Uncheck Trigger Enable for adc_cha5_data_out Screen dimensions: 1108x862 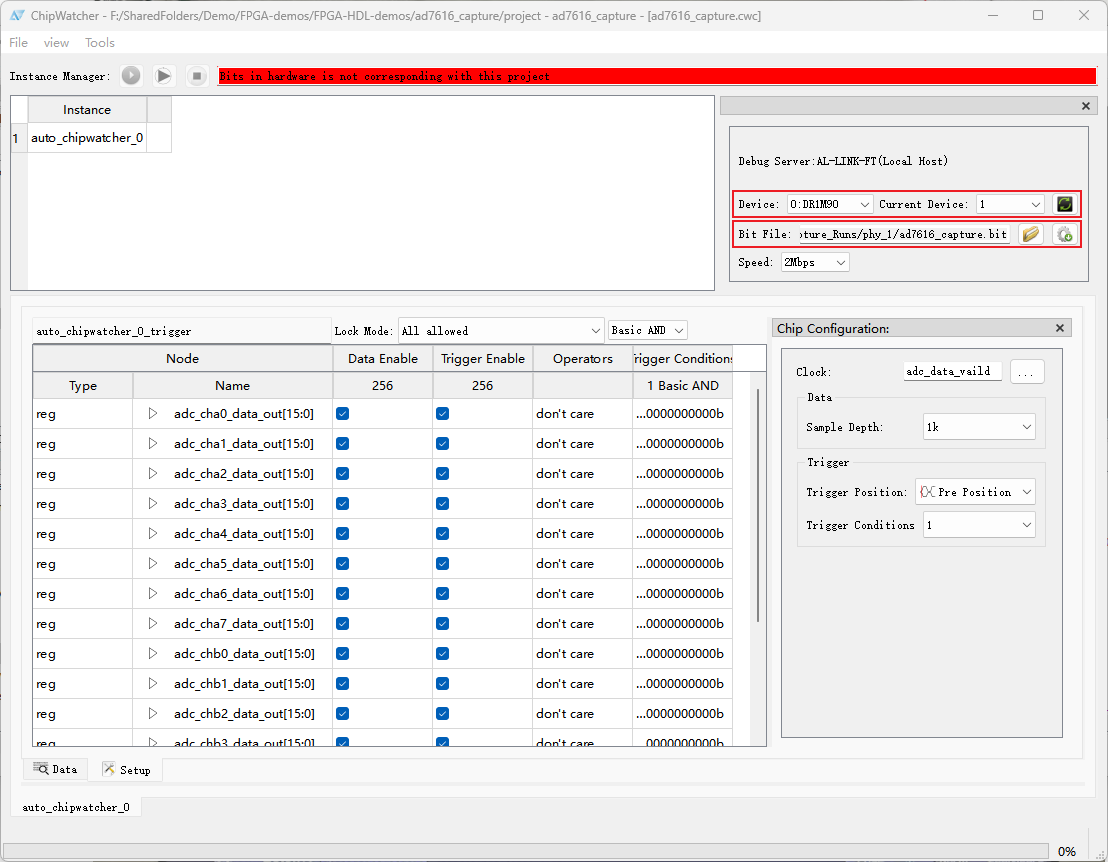pyautogui.click(x=442, y=564)
